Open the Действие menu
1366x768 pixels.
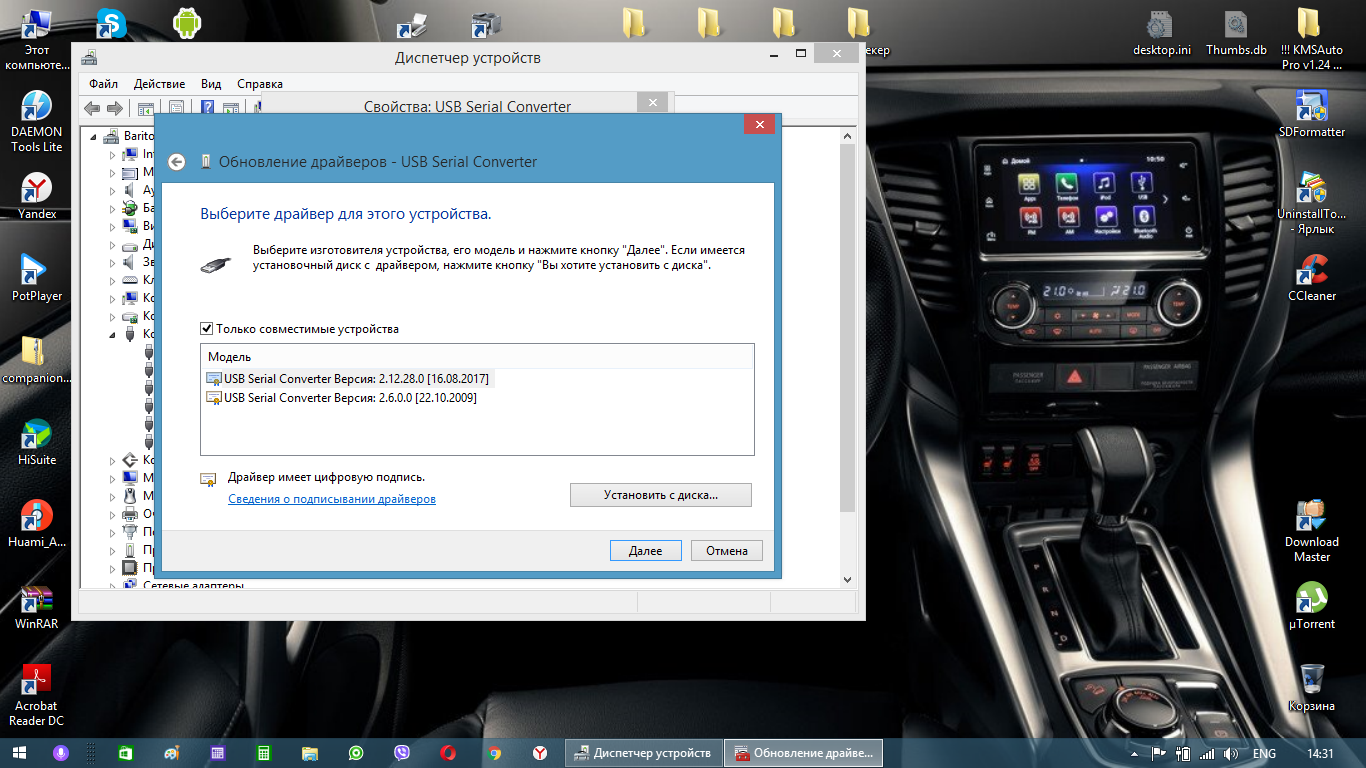[x=159, y=84]
